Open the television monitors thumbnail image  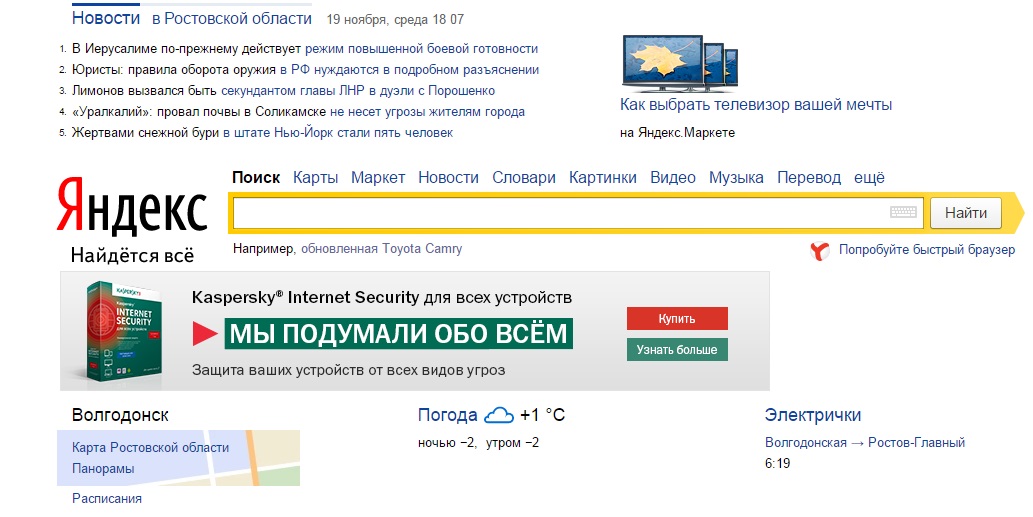click(x=680, y=63)
